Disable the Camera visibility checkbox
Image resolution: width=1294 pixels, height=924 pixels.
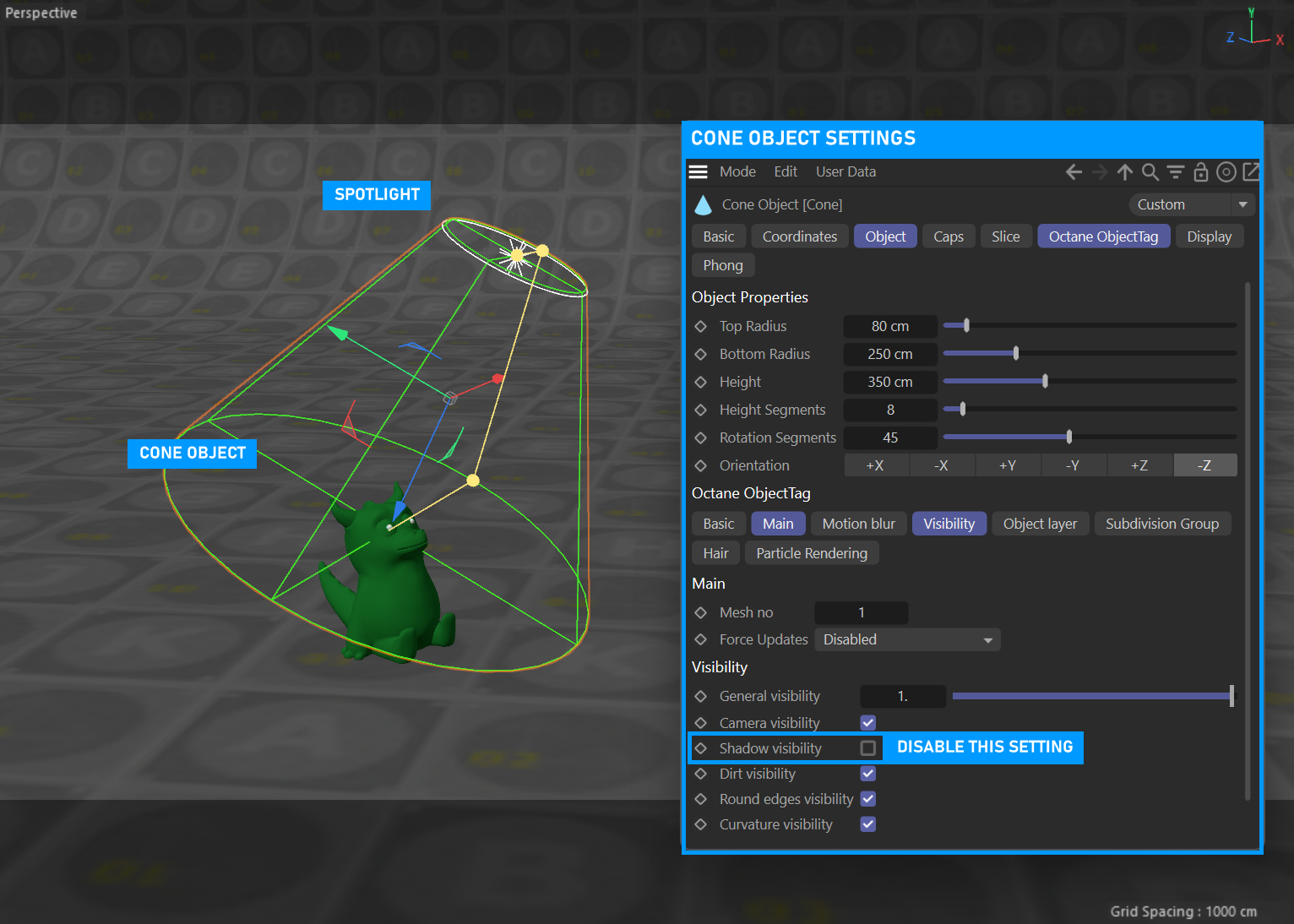point(867,723)
